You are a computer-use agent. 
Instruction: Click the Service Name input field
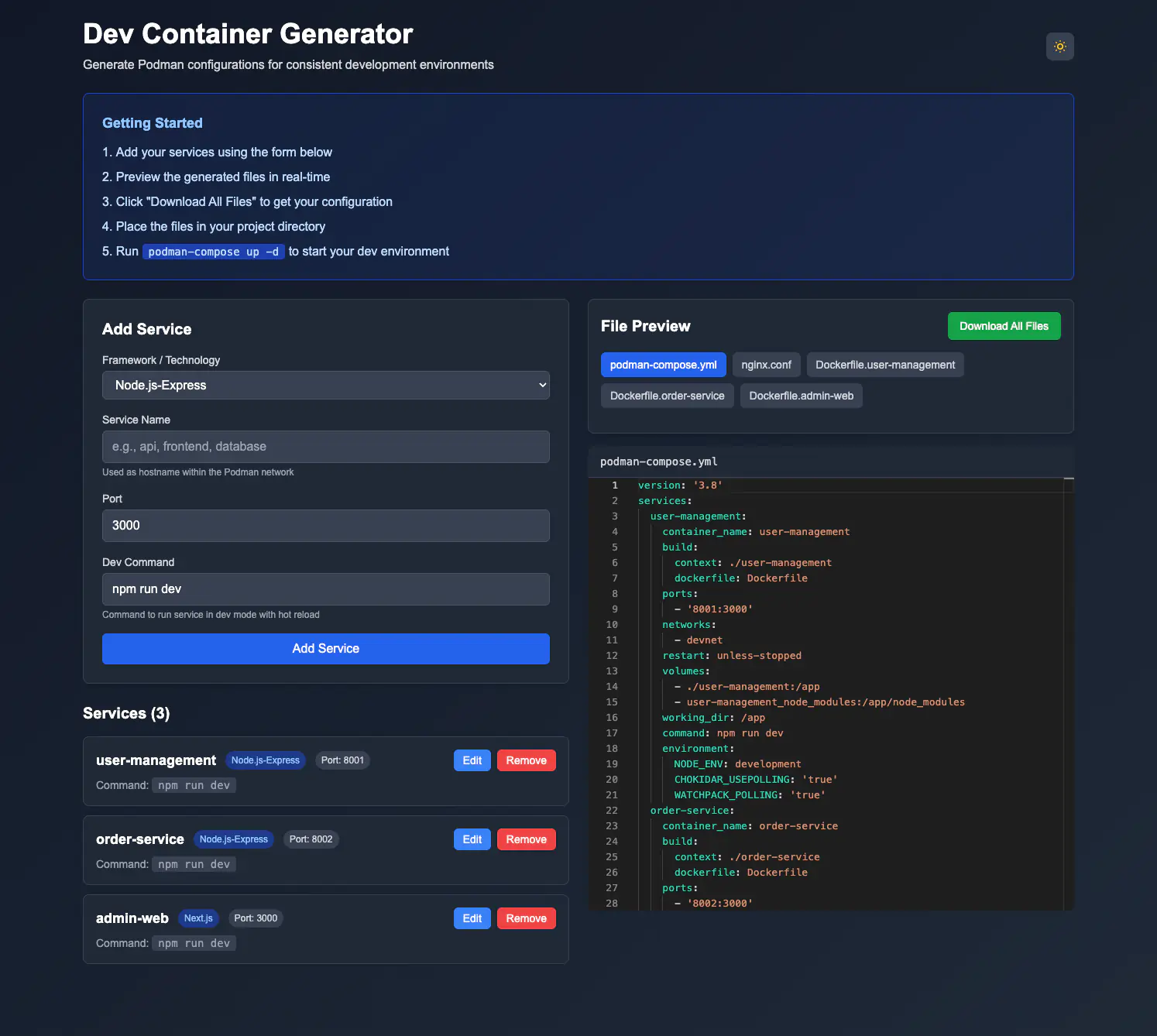(325, 447)
